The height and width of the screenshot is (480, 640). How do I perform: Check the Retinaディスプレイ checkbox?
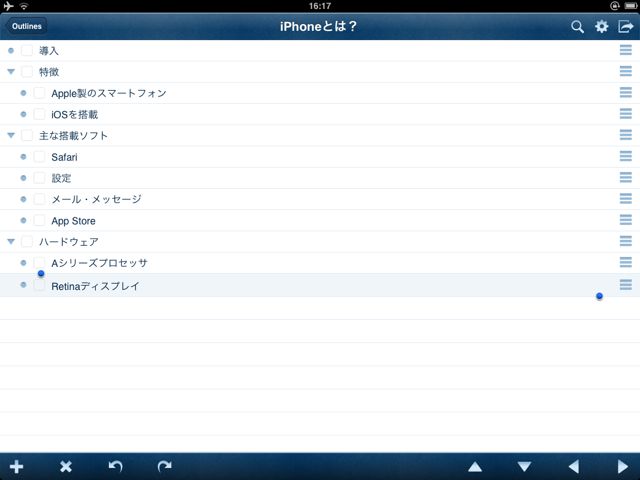39,285
